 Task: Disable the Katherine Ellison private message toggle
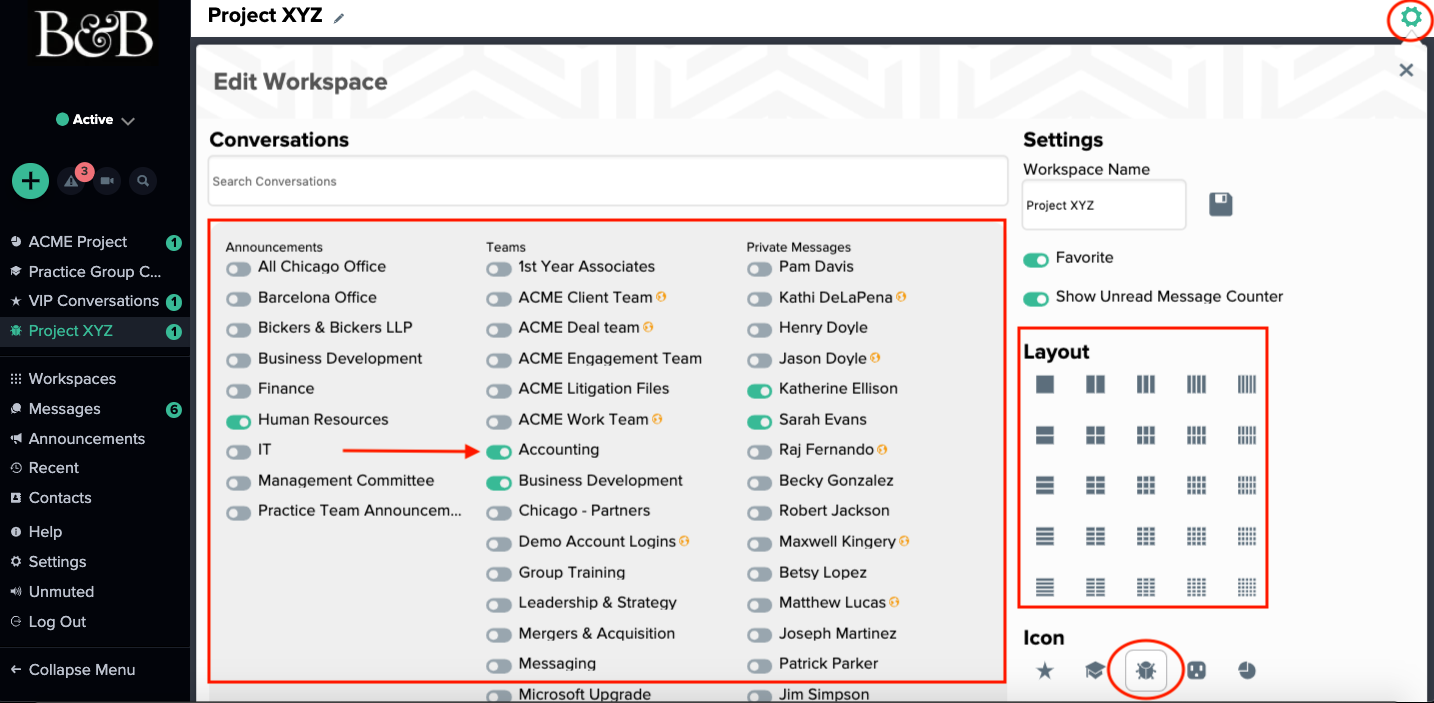pyautogui.click(x=760, y=391)
